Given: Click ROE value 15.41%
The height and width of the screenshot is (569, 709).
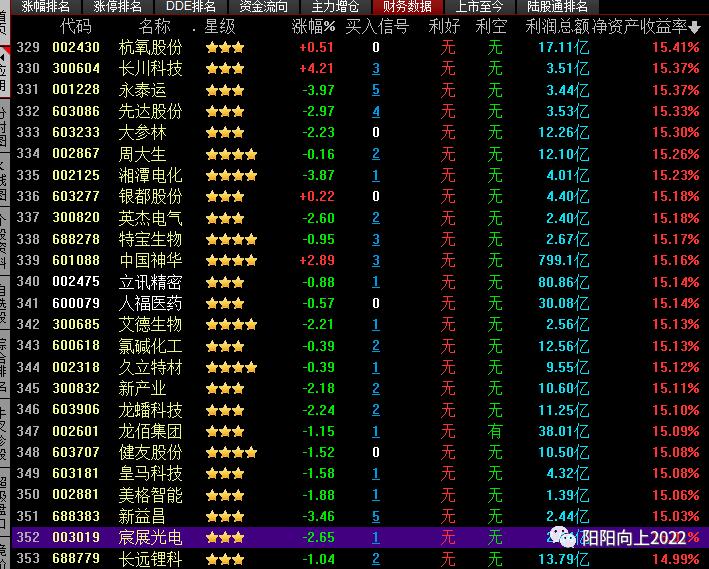Looking at the screenshot, I should point(676,47).
